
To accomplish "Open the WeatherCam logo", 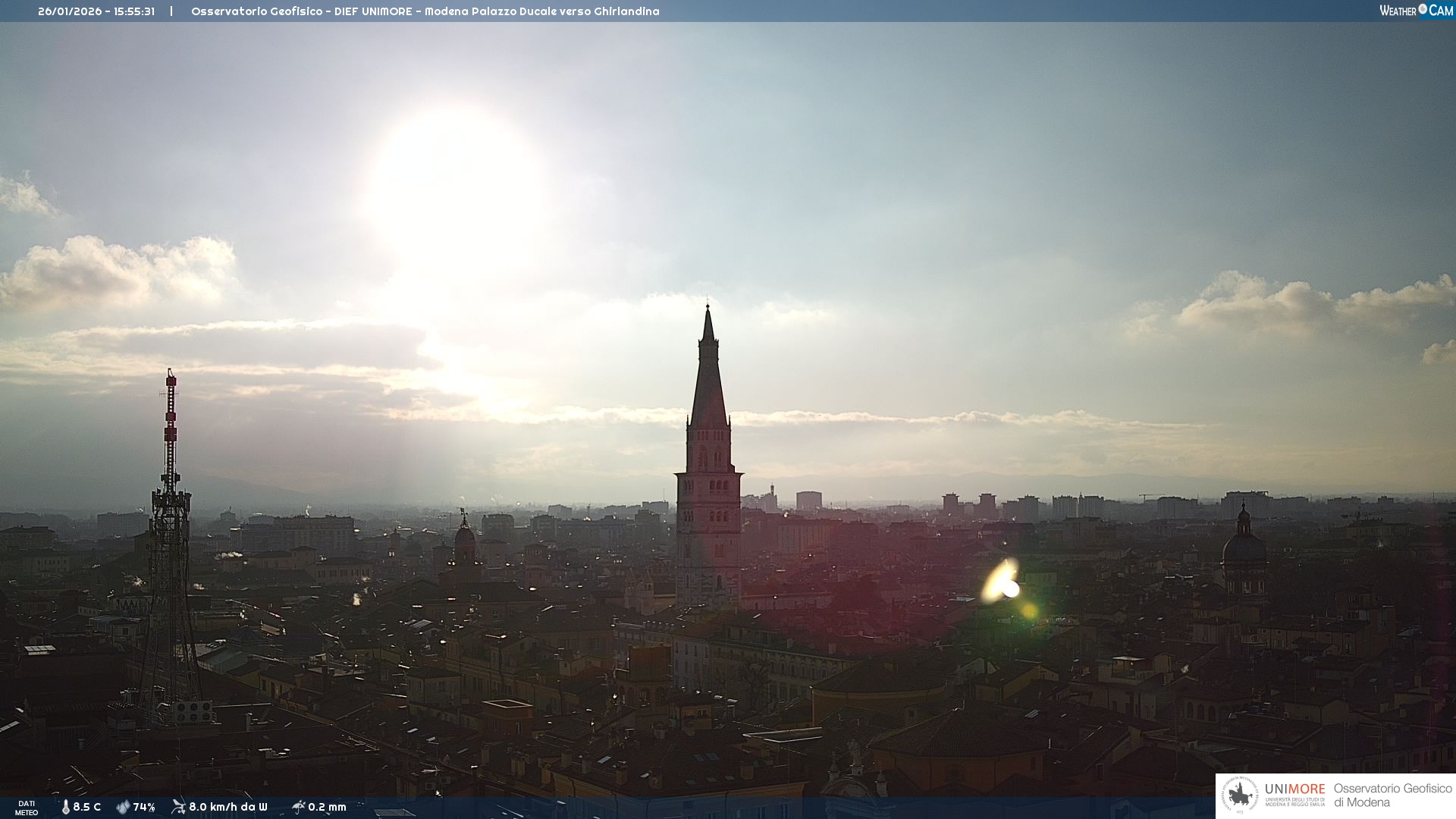I will [1416, 11].
